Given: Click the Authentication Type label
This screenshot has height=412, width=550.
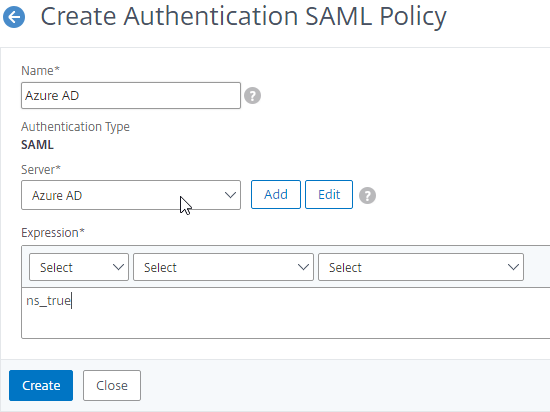Looking at the screenshot, I should (x=75, y=127).
